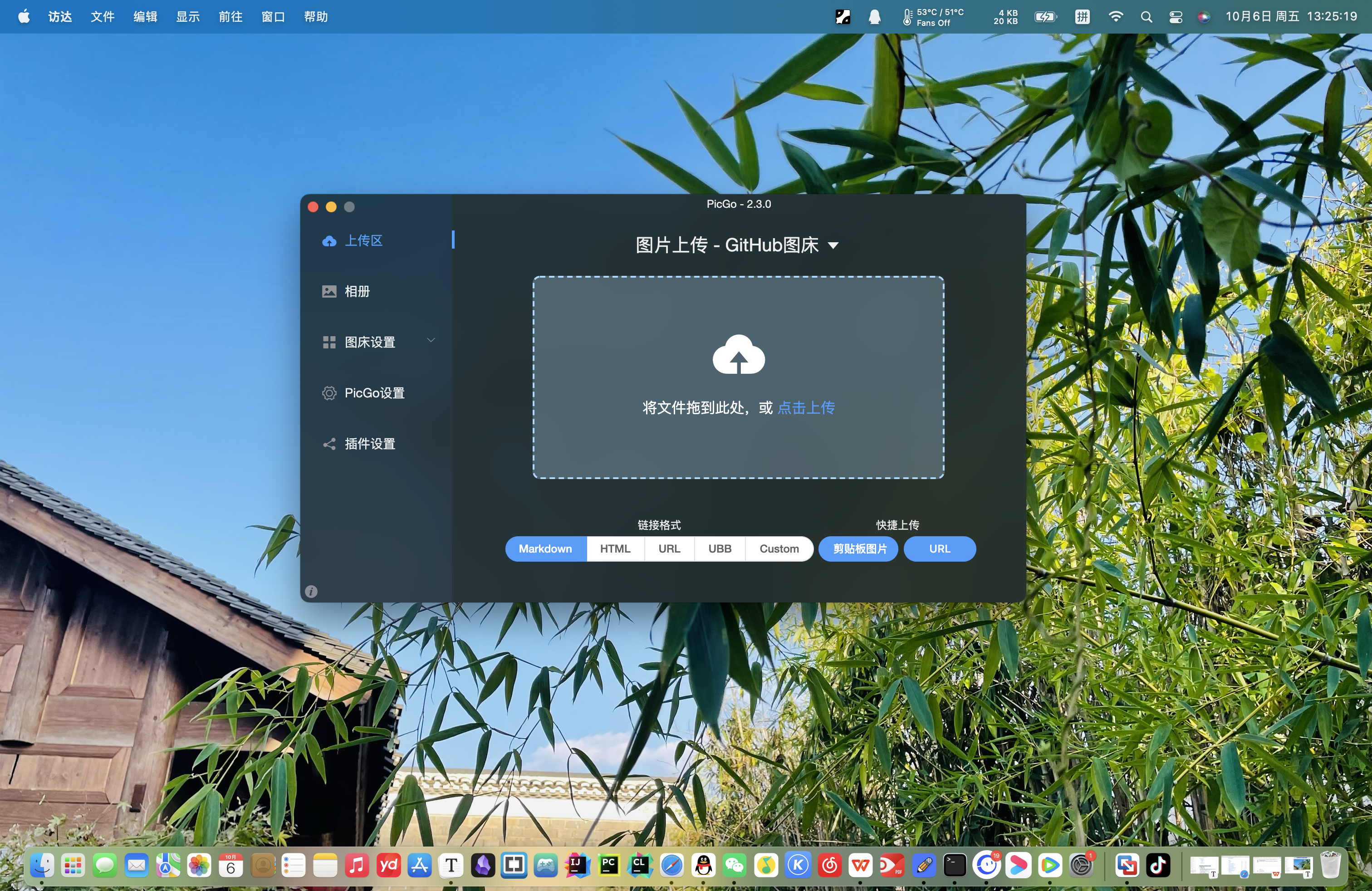
Task: Select Markdown link format
Action: pyautogui.click(x=545, y=548)
